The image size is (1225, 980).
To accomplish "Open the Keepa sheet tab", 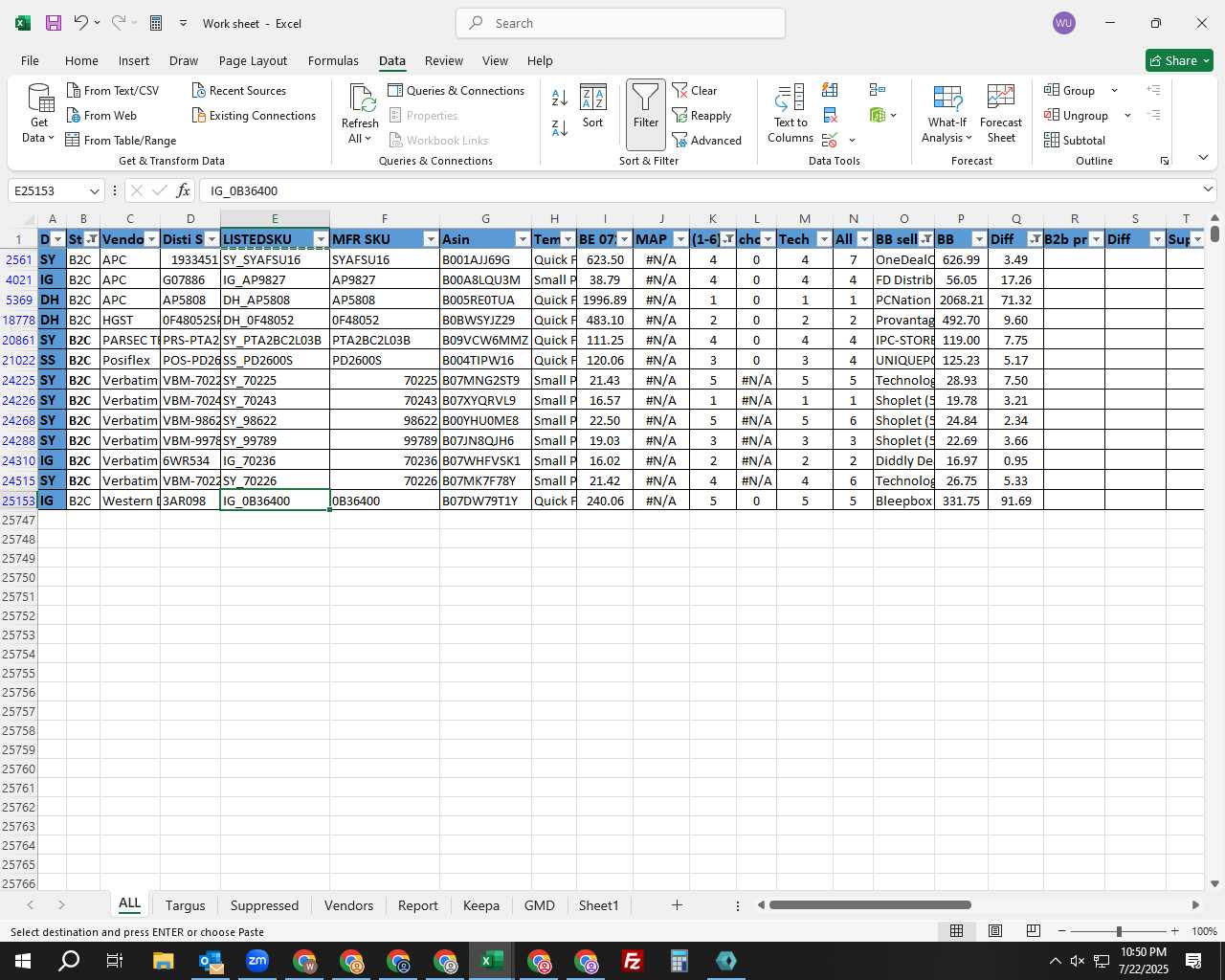I will [481, 905].
